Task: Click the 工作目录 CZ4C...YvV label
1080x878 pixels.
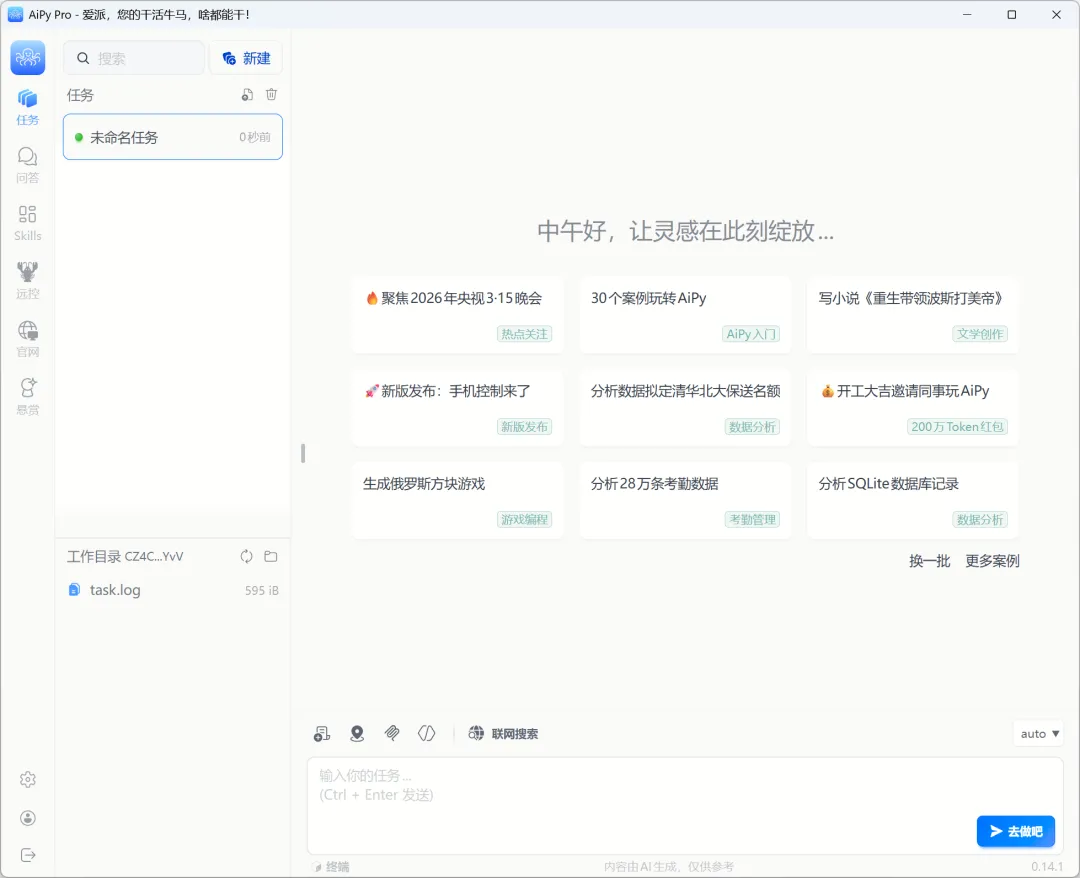Action: click(x=125, y=556)
